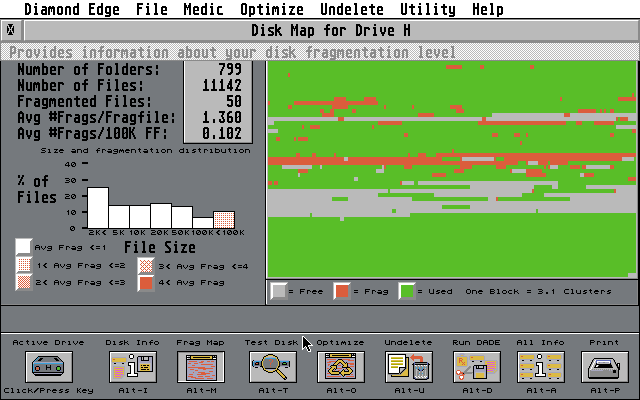640x400 pixels.
Task: Click Size and fragmentation distribution heading
Action: [x=145, y=151]
